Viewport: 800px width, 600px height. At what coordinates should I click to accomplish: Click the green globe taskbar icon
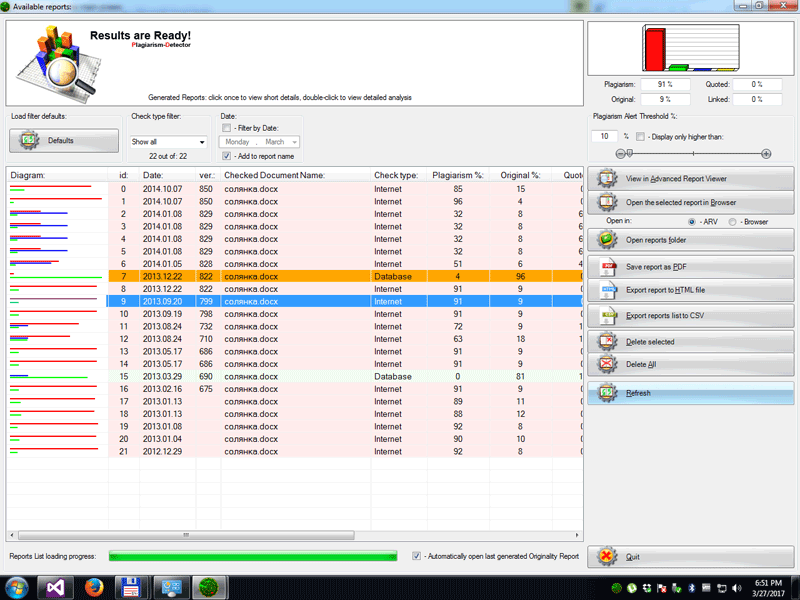(209, 588)
